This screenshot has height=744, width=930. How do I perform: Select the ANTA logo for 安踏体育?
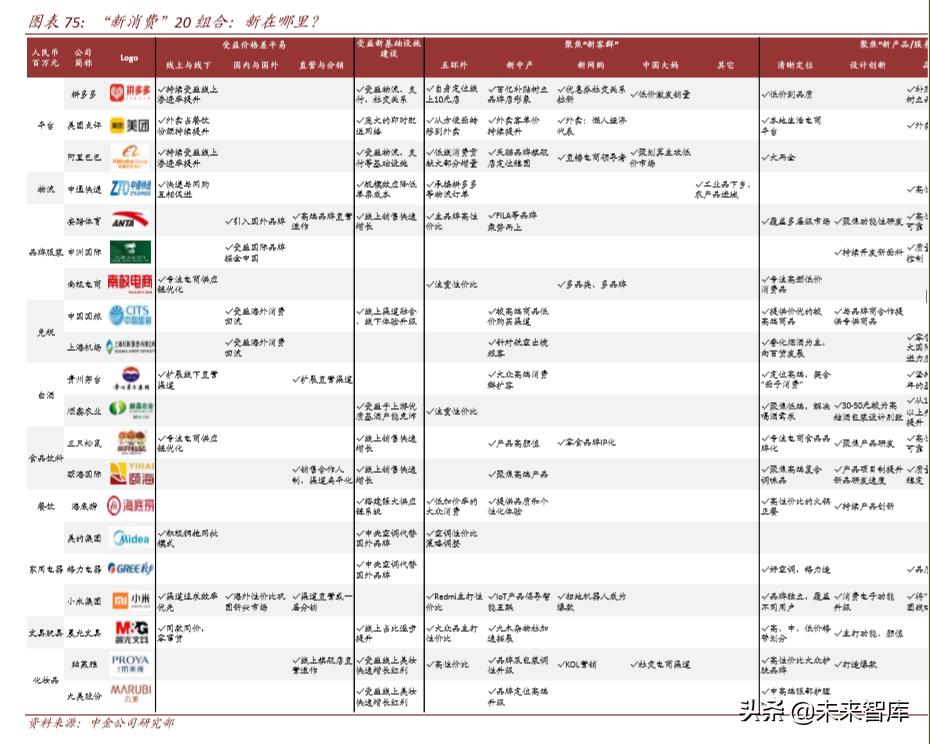(130, 218)
